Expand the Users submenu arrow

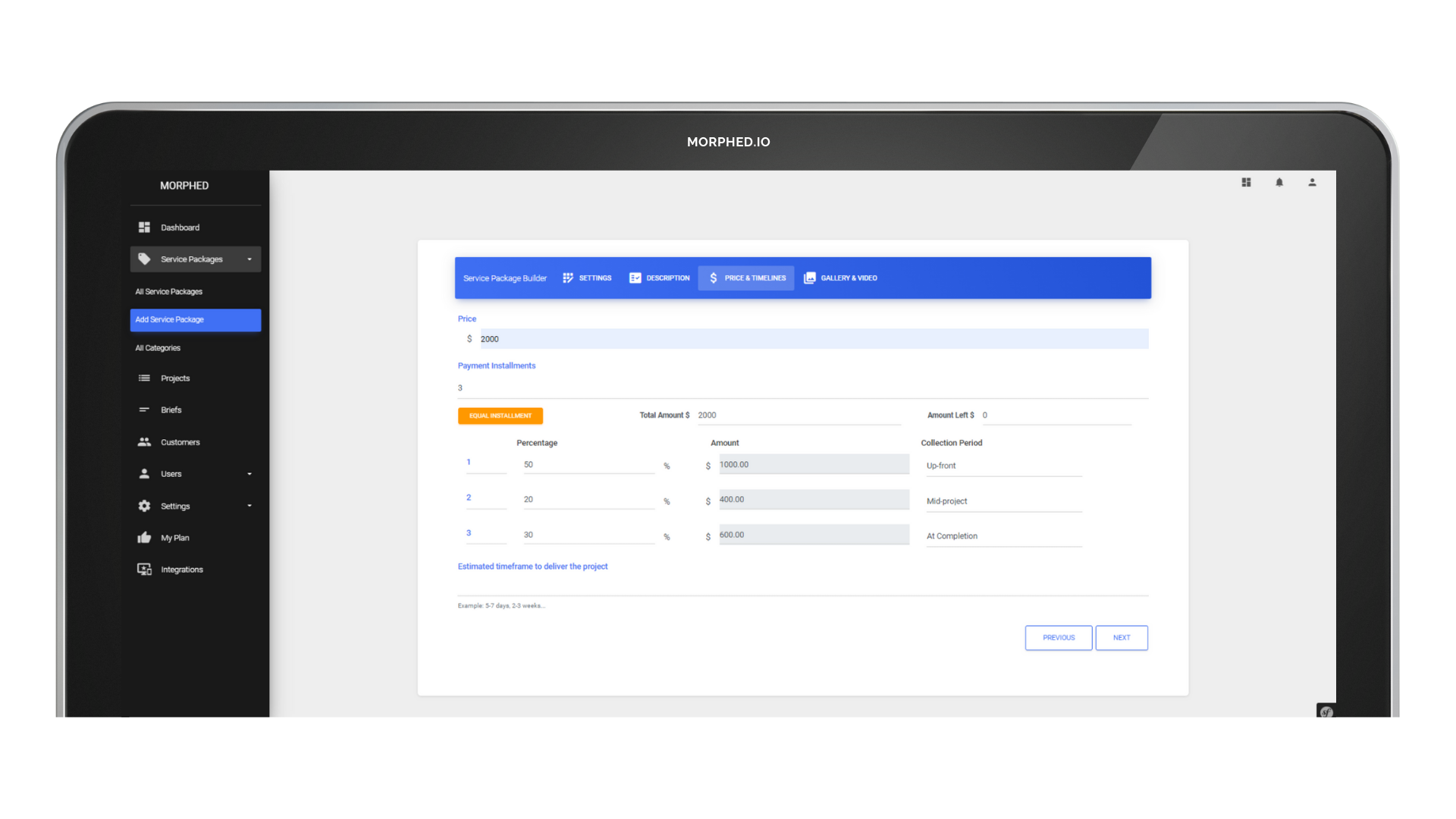249,474
